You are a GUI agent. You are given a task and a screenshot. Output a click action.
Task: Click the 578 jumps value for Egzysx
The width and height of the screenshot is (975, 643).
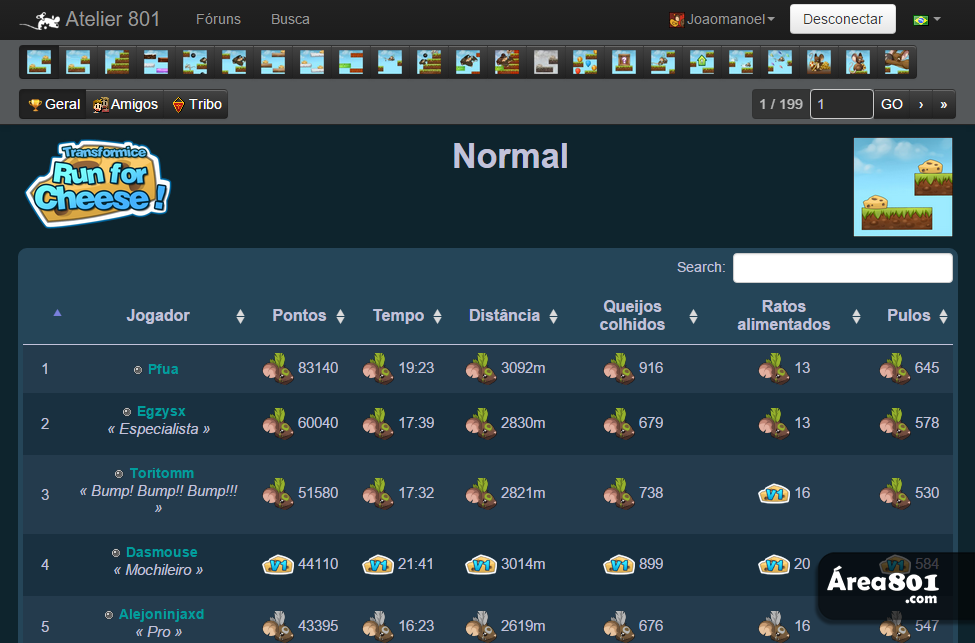point(926,423)
